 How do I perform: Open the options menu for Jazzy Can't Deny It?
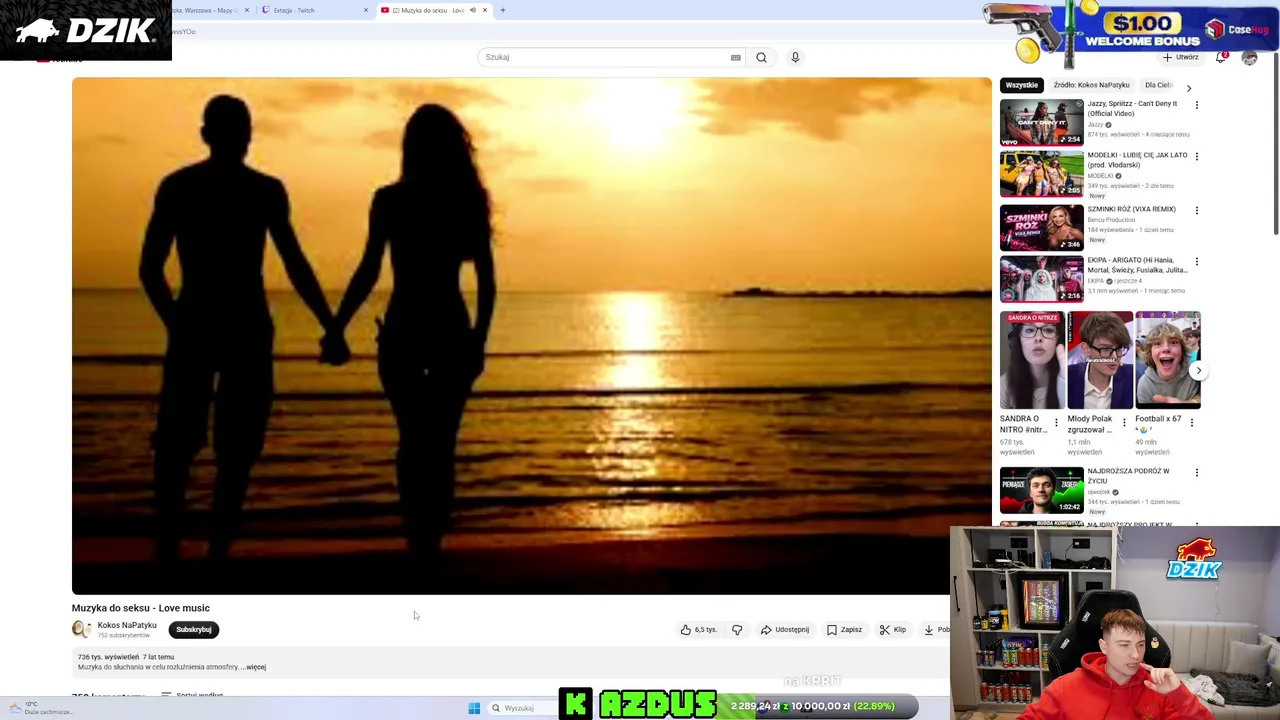click(x=1196, y=104)
